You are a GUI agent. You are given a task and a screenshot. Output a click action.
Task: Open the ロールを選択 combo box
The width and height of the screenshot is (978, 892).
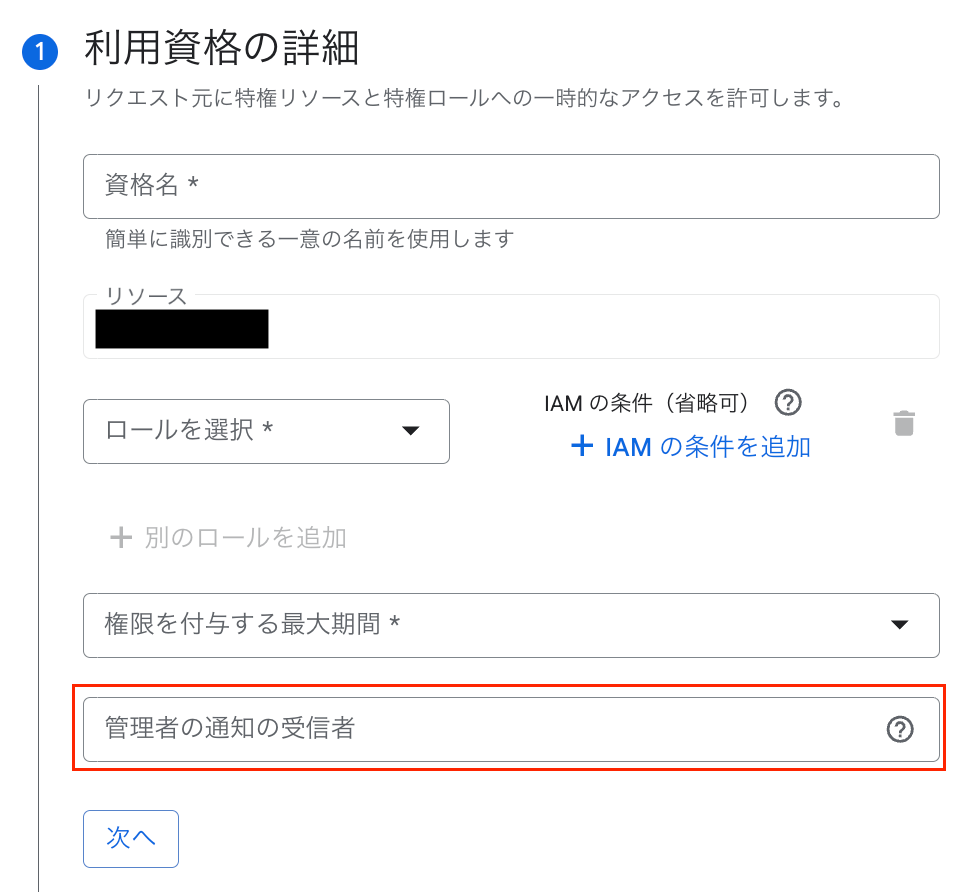(x=250, y=431)
